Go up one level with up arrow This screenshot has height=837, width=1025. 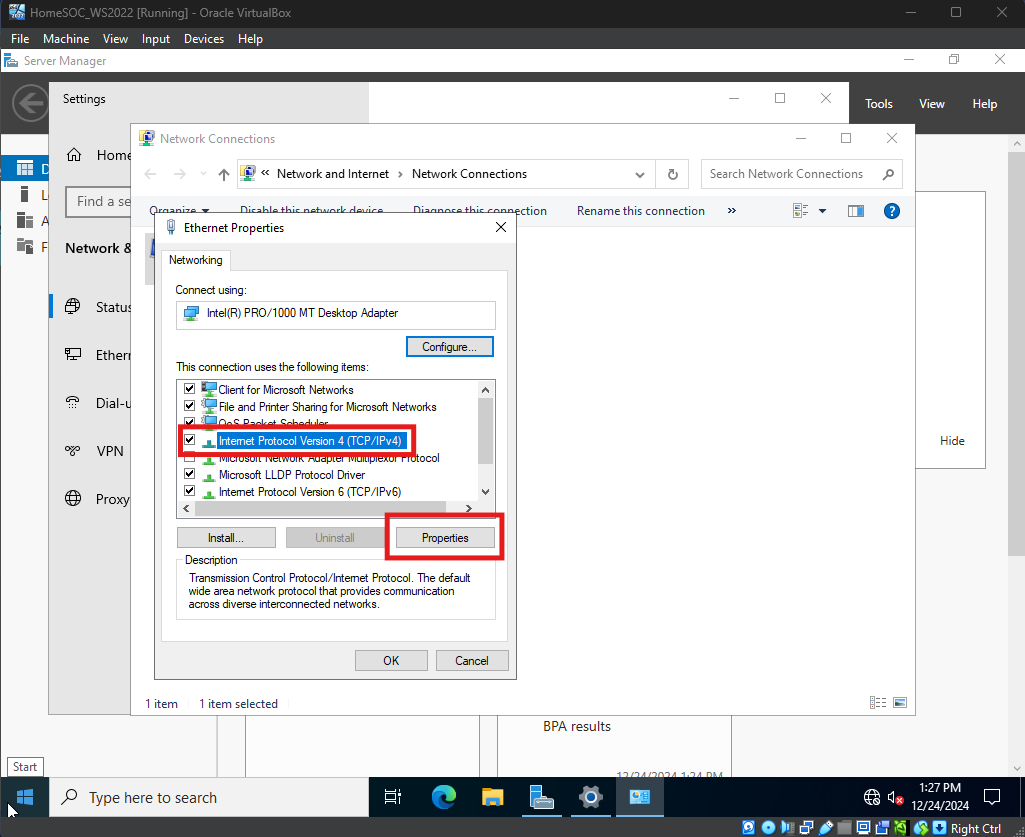pyautogui.click(x=223, y=174)
